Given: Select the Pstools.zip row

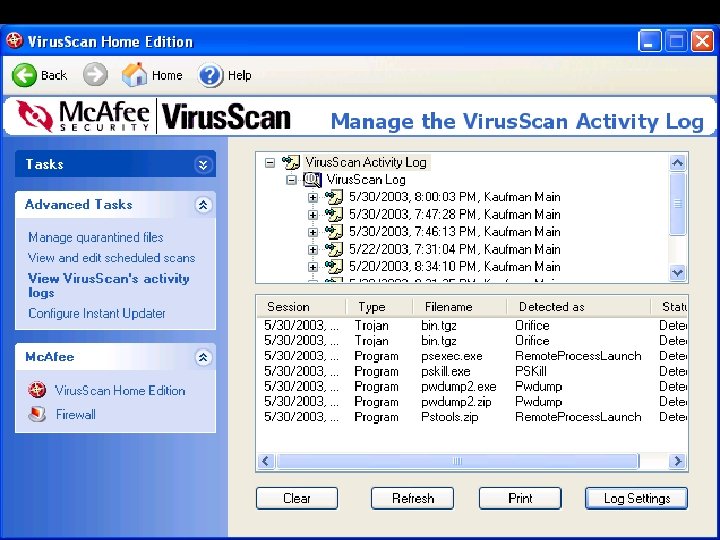Looking at the screenshot, I should 472,417.
